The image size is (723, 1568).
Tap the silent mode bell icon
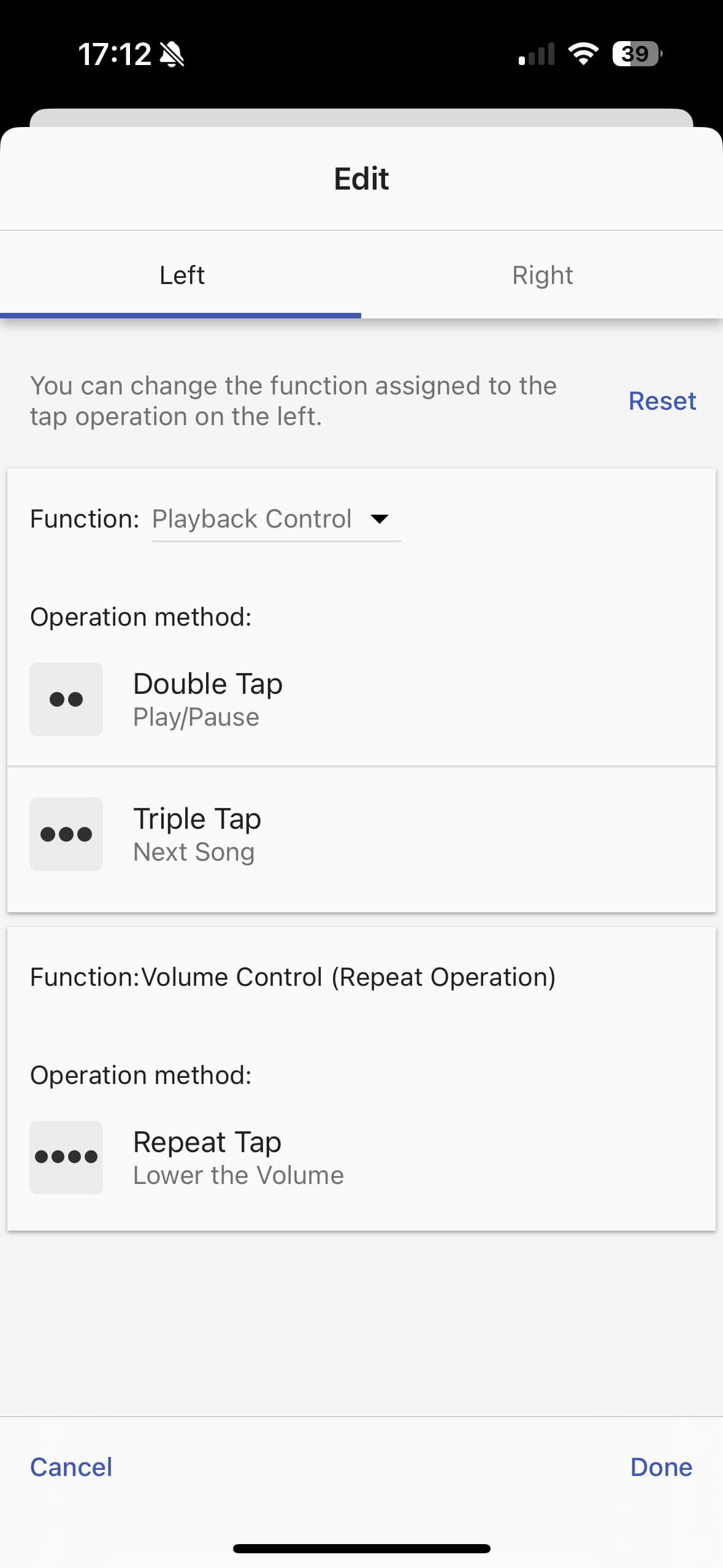click(172, 55)
